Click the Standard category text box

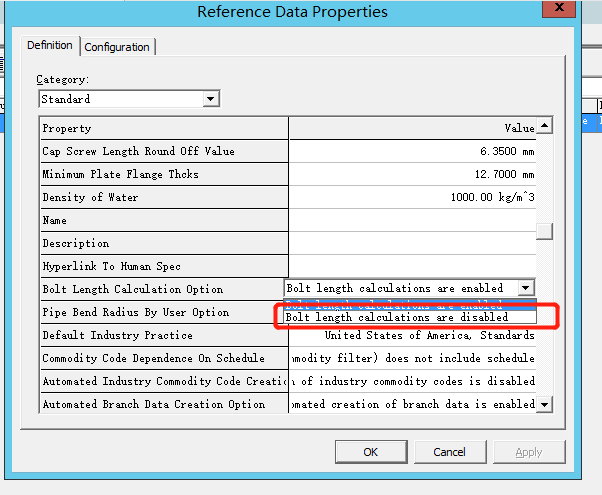click(x=121, y=99)
